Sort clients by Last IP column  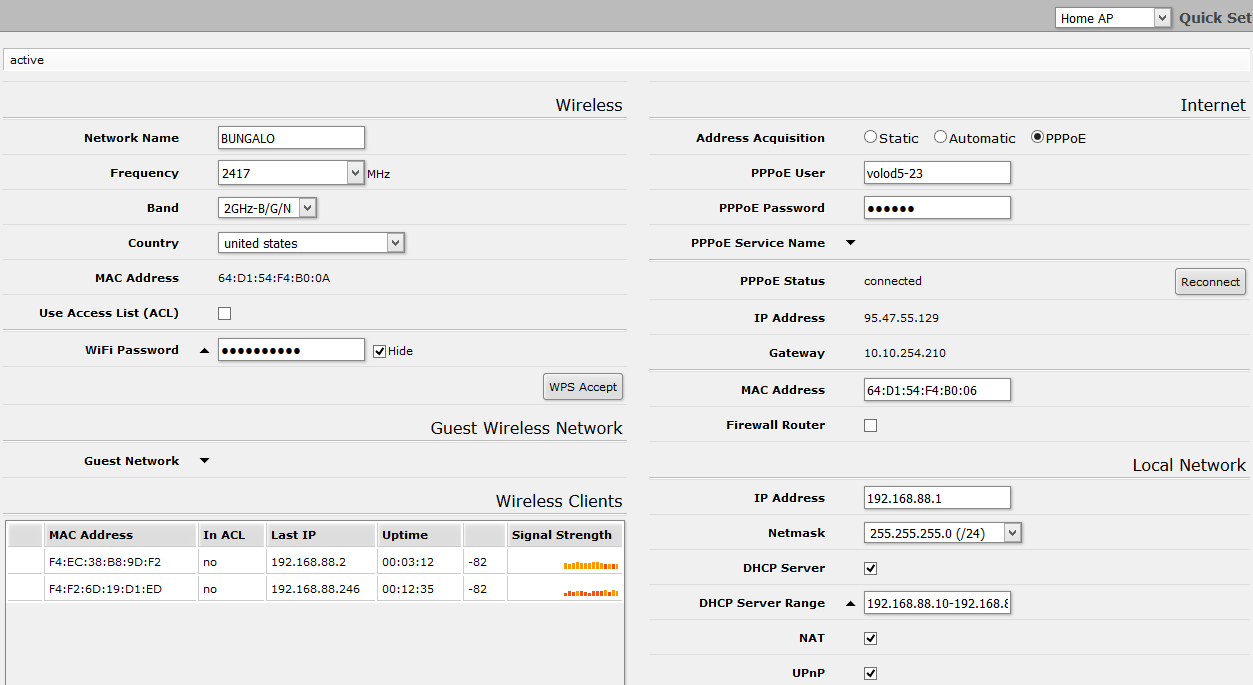(321, 535)
